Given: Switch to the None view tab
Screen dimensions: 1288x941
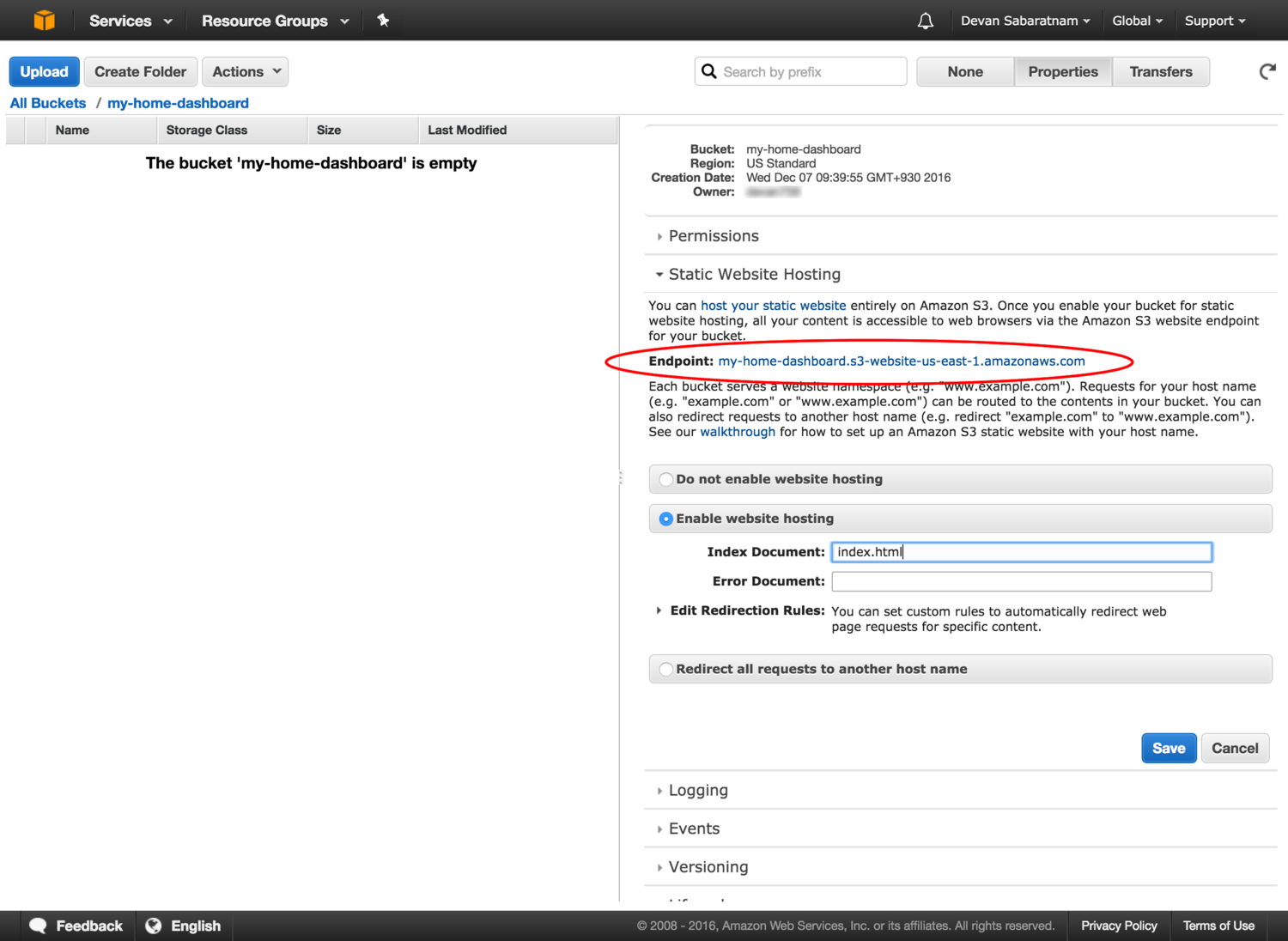Looking at the screenshot, I should tap(965, 72).
